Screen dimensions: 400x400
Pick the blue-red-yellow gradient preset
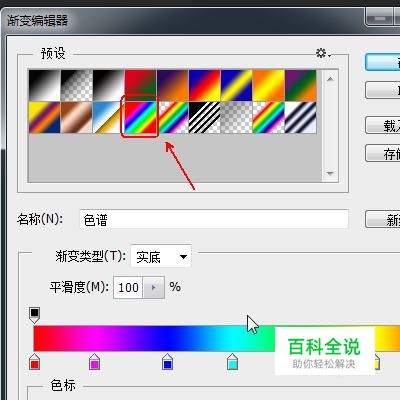[205, 85]
